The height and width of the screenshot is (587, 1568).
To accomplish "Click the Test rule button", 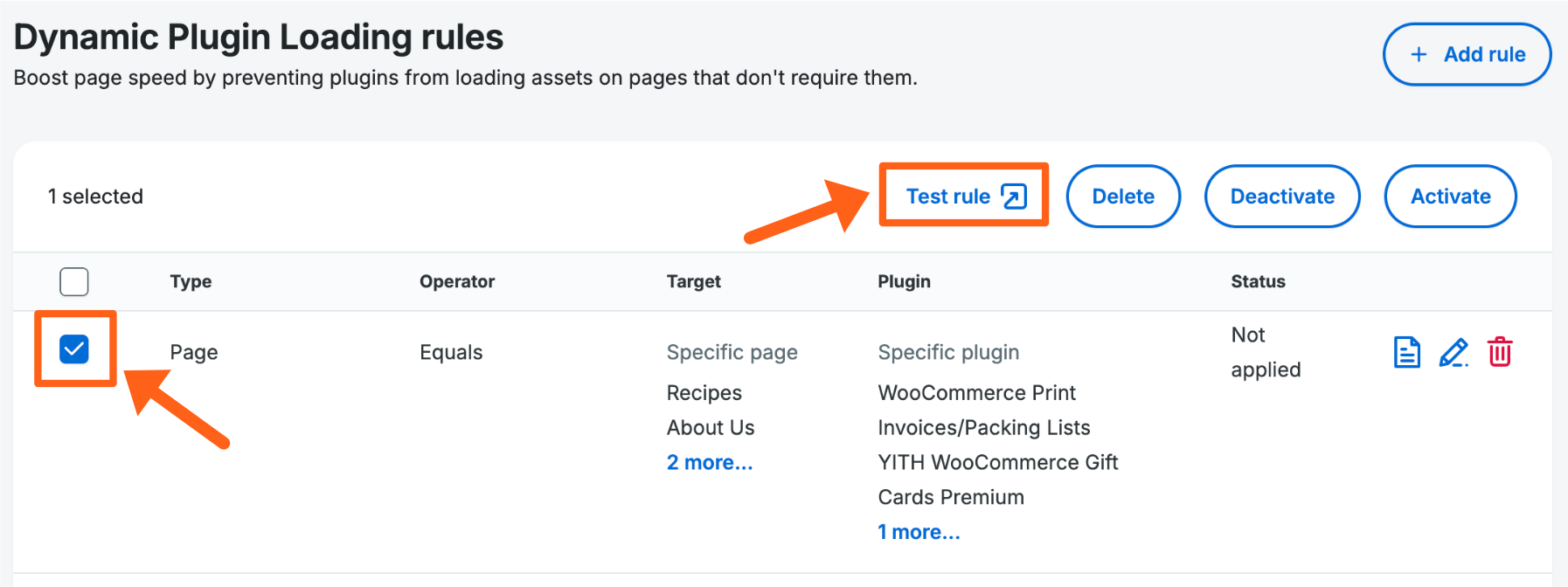I will tap(963, 196).
